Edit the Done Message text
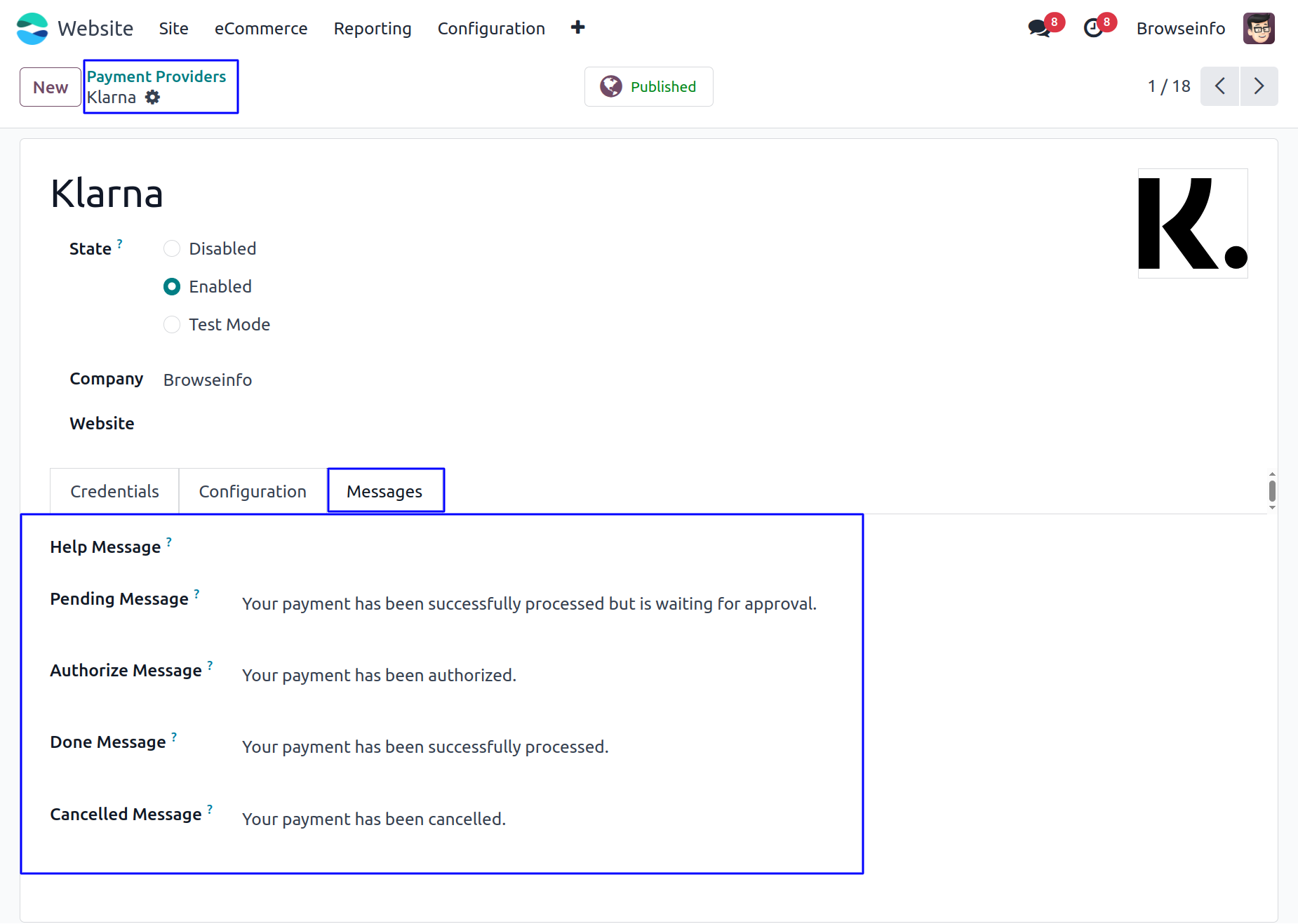Screen dimensions: 1298x924 (425, 746)
